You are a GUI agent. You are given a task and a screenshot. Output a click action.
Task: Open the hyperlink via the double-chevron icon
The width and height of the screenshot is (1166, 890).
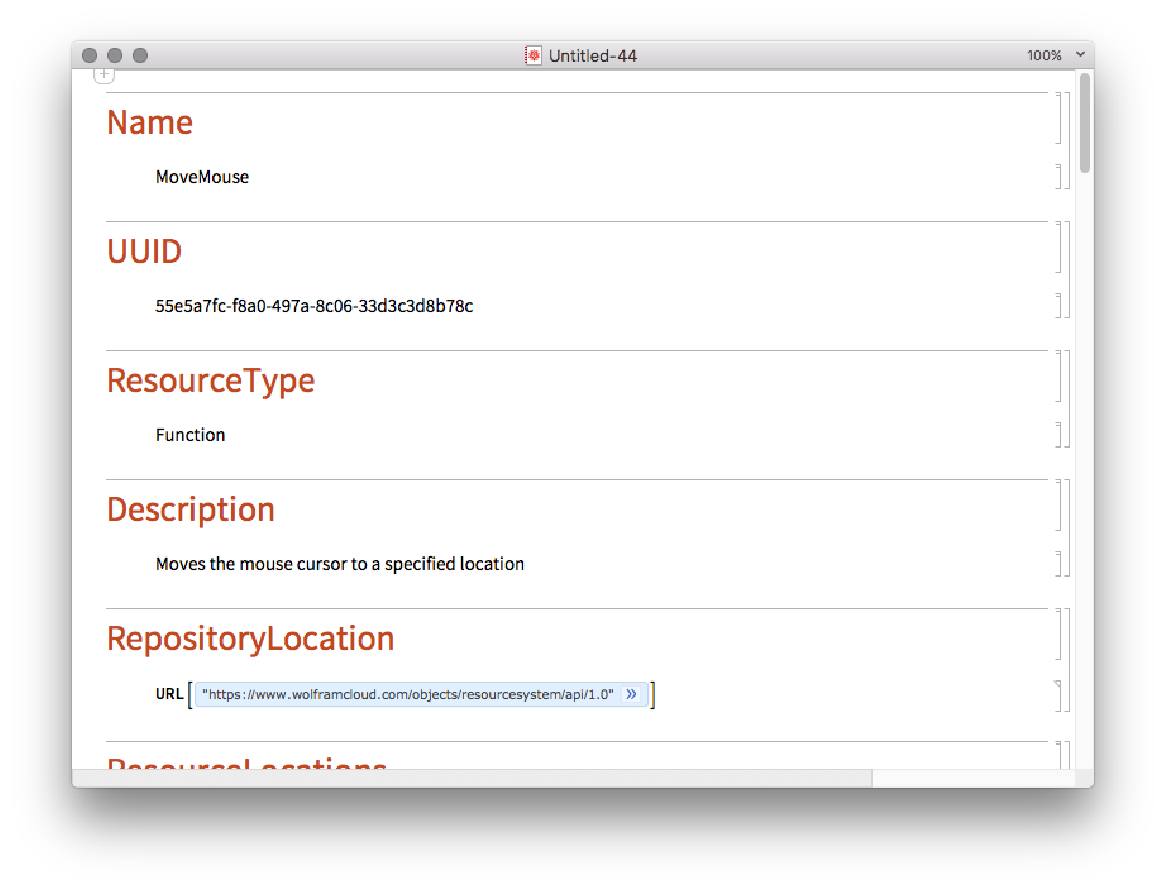[x=632, y=694]
